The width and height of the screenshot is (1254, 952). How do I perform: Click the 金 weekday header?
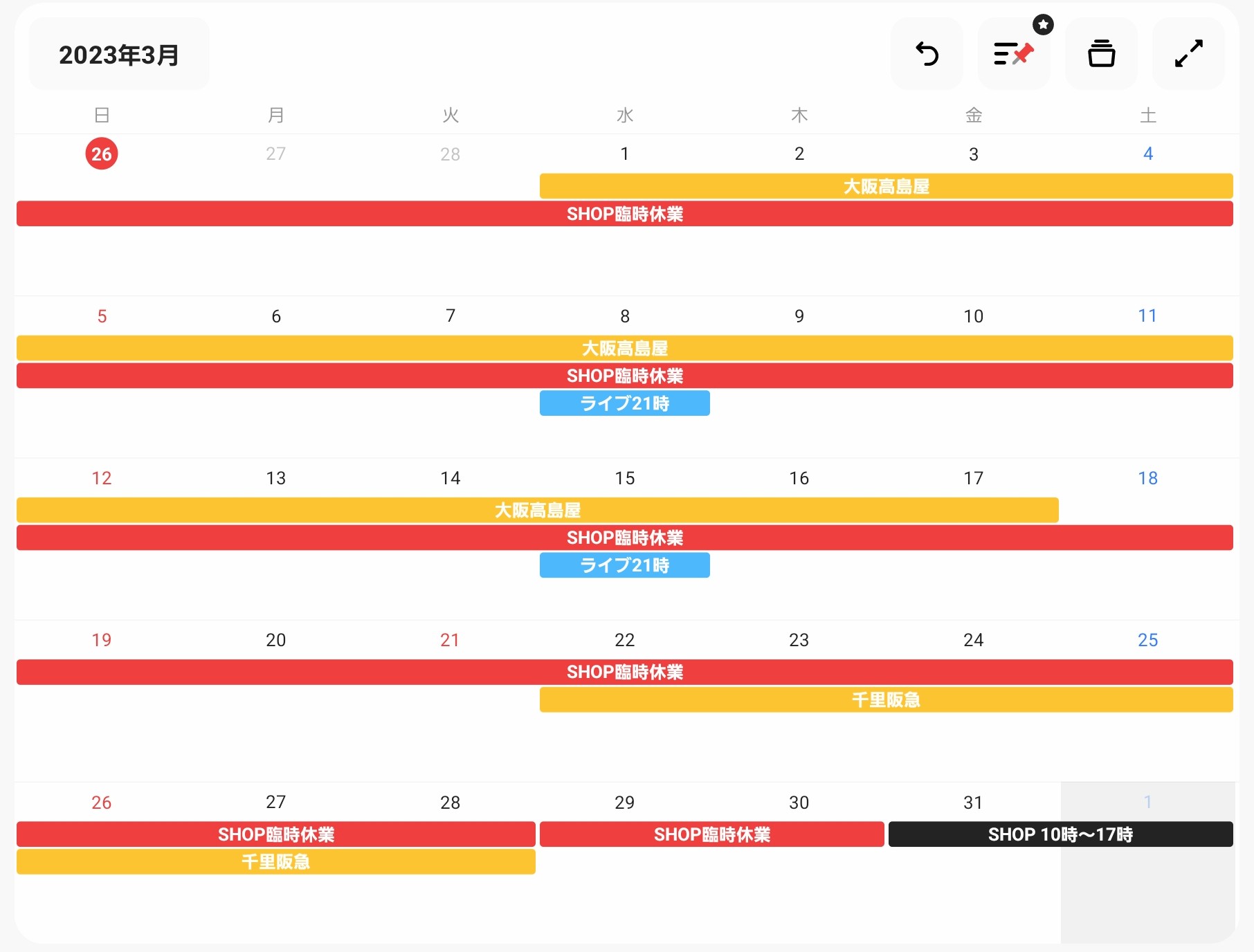[x=974, y=115]
